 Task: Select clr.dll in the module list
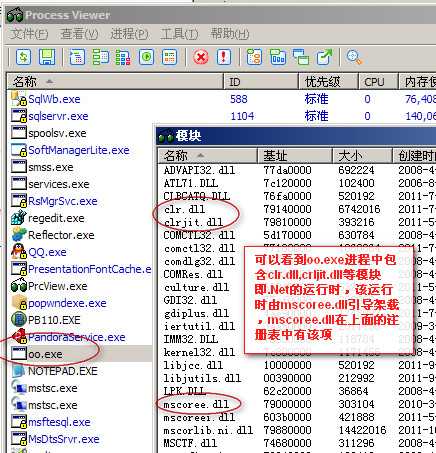(184, 209)
